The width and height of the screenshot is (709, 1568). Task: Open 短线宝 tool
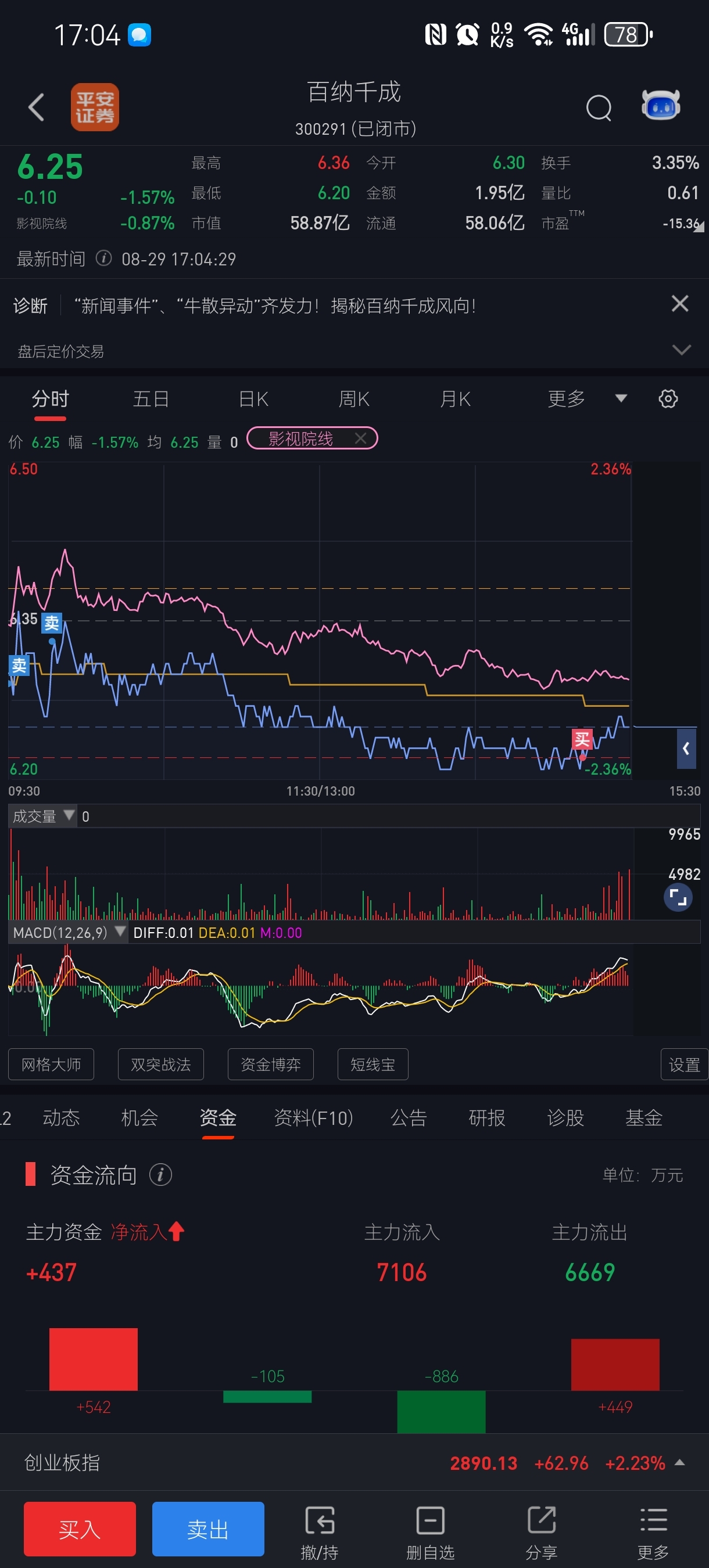pyautogui.click(x=373, y=1064)
